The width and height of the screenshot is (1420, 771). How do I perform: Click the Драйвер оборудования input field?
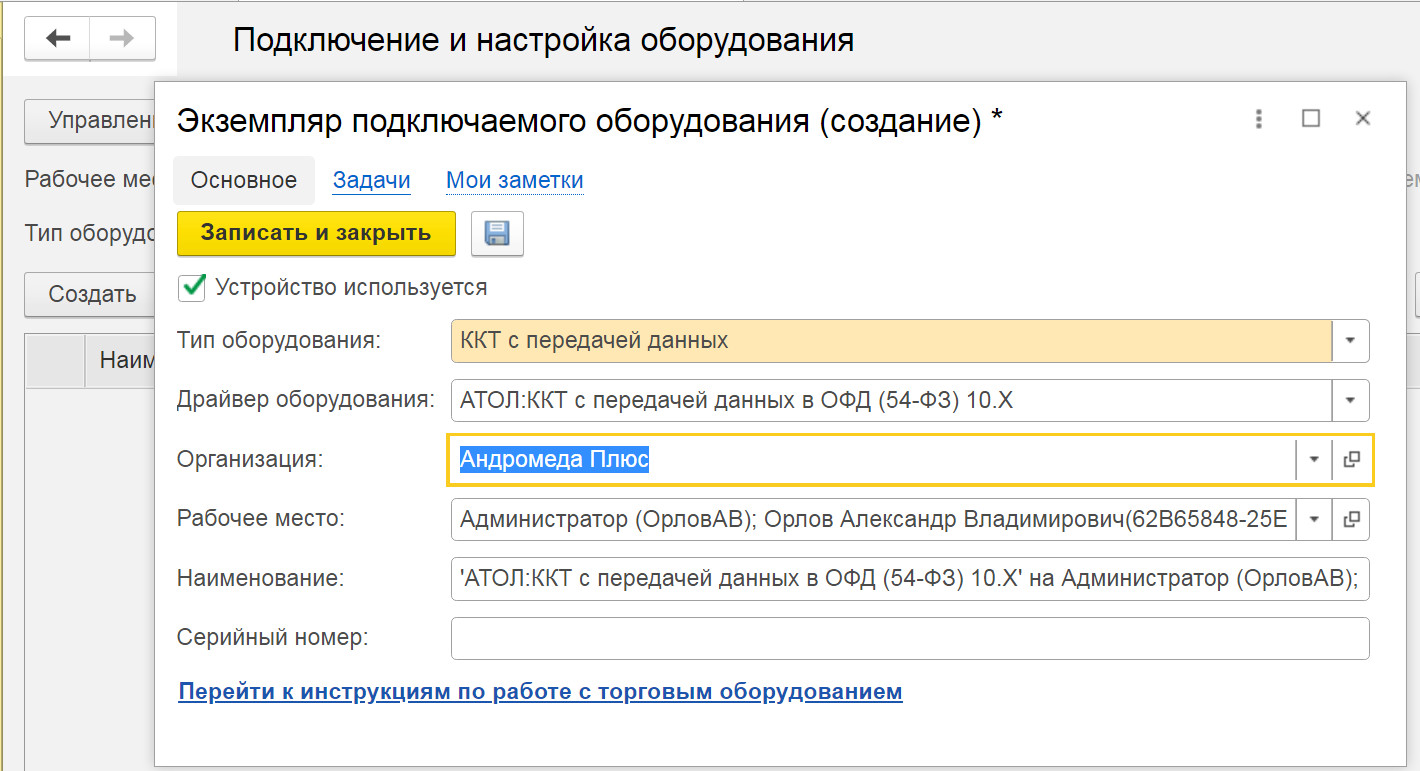coord(892,400)
